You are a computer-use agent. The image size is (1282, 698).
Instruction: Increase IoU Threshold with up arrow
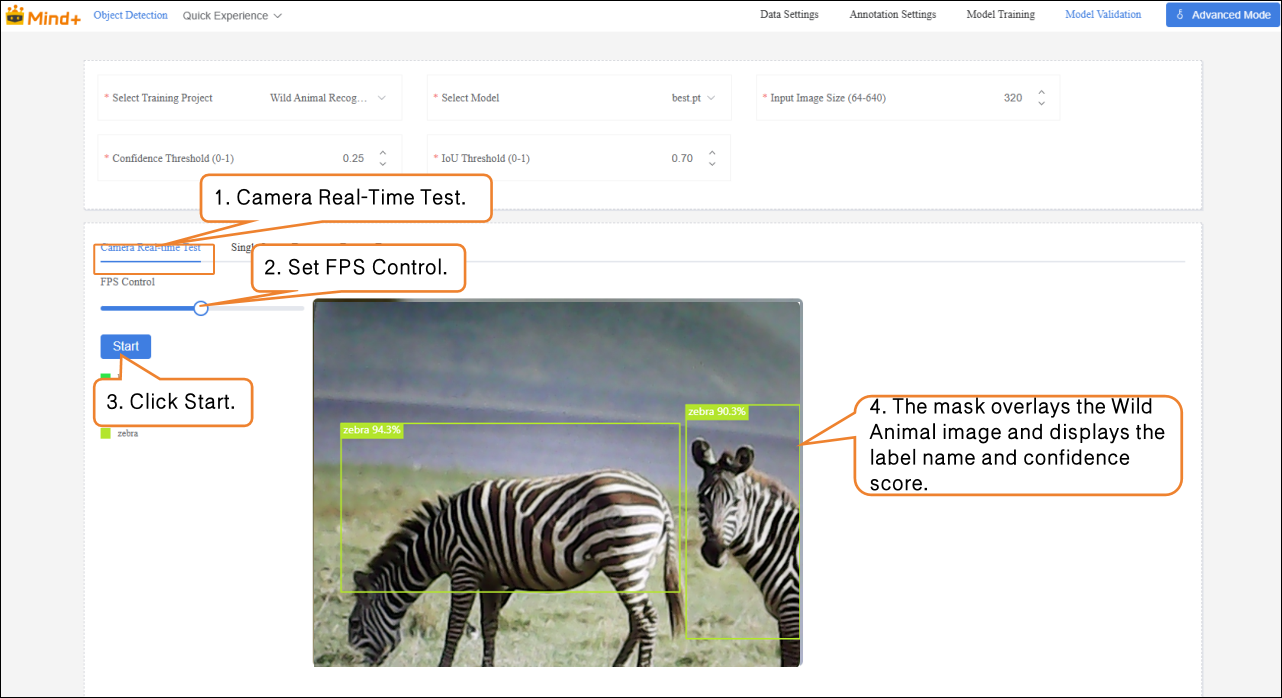point(711,153)
